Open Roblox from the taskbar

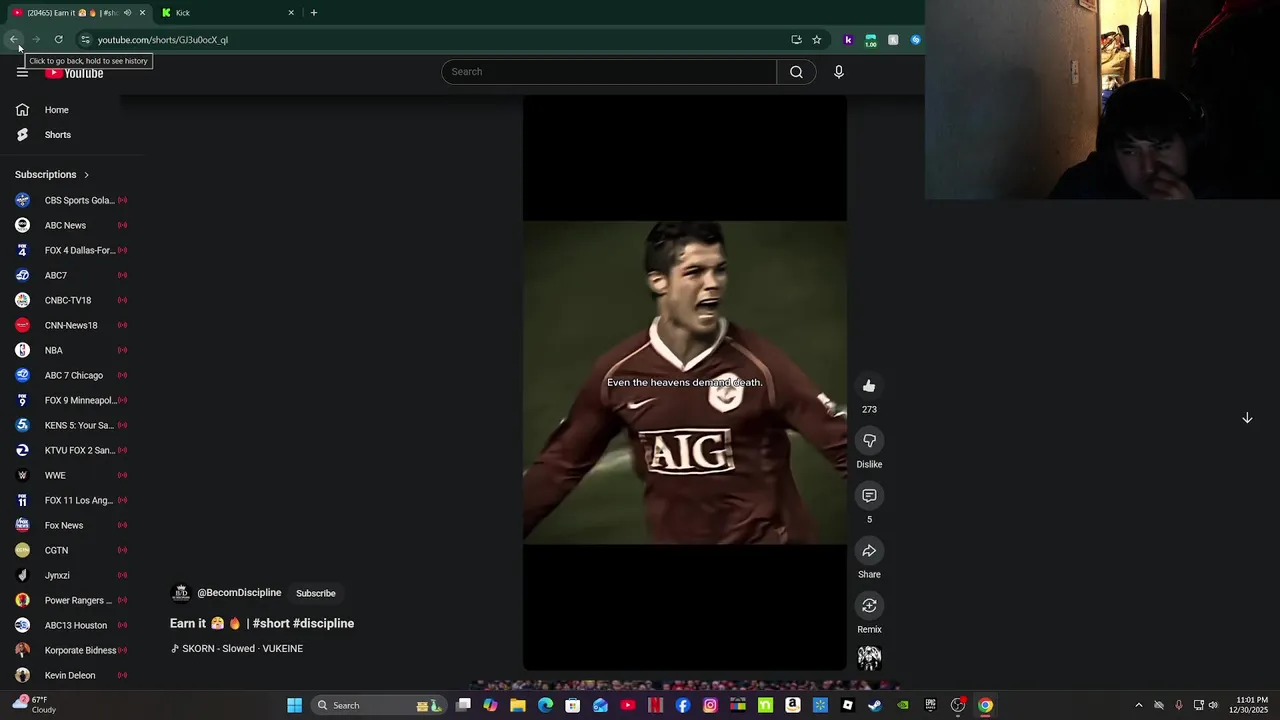point(848,705)
